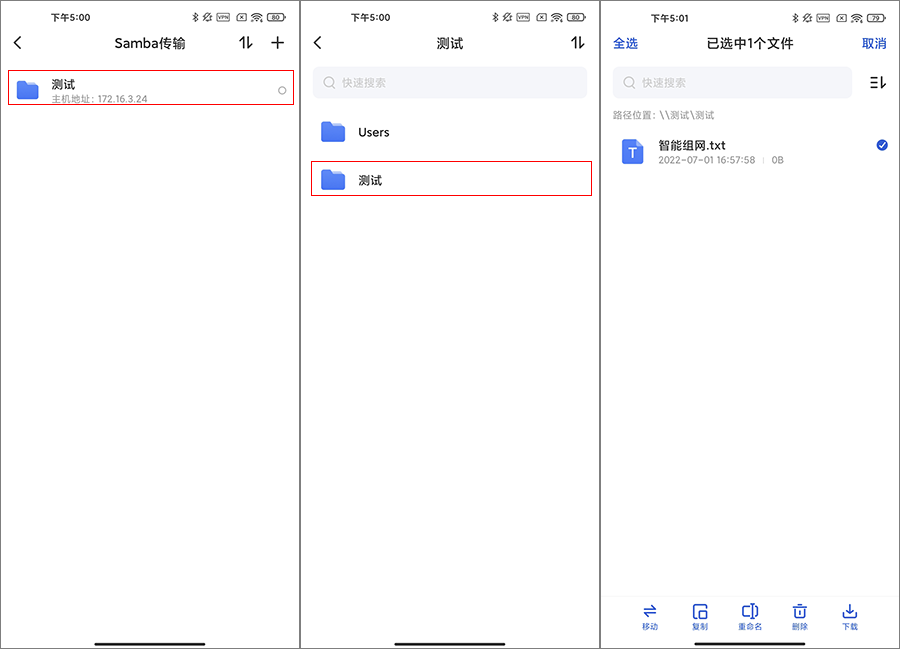Open sort order in middle 测试 header
Image resolution: width=900 pixels, height=649 pixels.
click(577, 43)
